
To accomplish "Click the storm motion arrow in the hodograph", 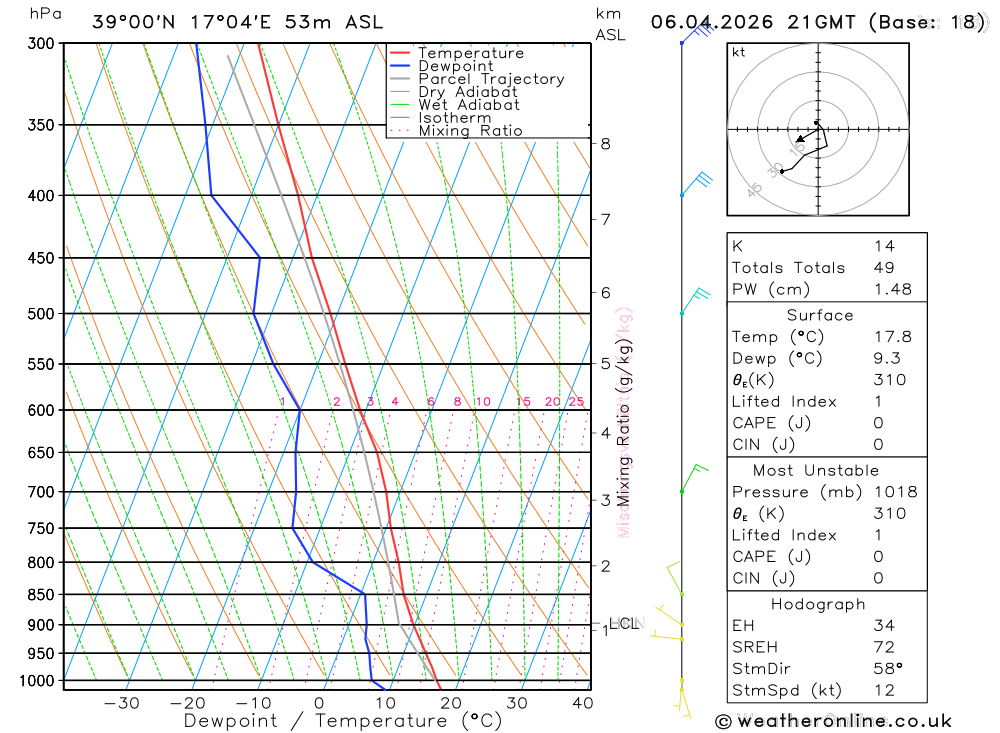I will point(807,135).
